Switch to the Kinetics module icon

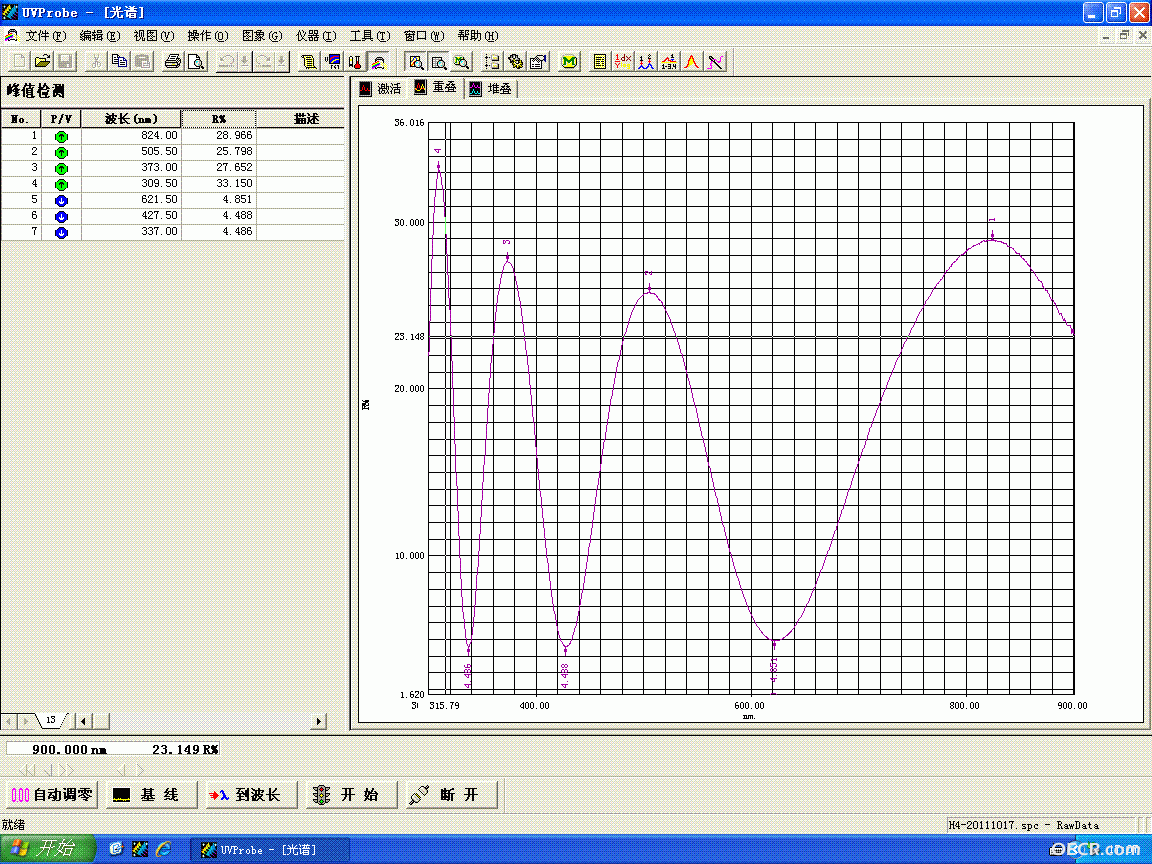[x=333, y=62]
